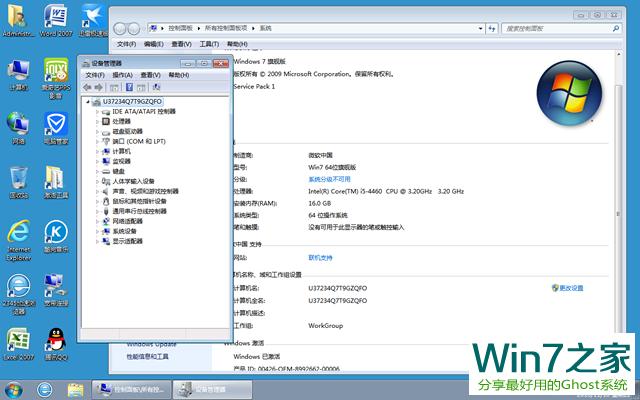Open the address bar history dropdown arrow
The width and height of the screenshot is (640, 400).
click(480, 29)
